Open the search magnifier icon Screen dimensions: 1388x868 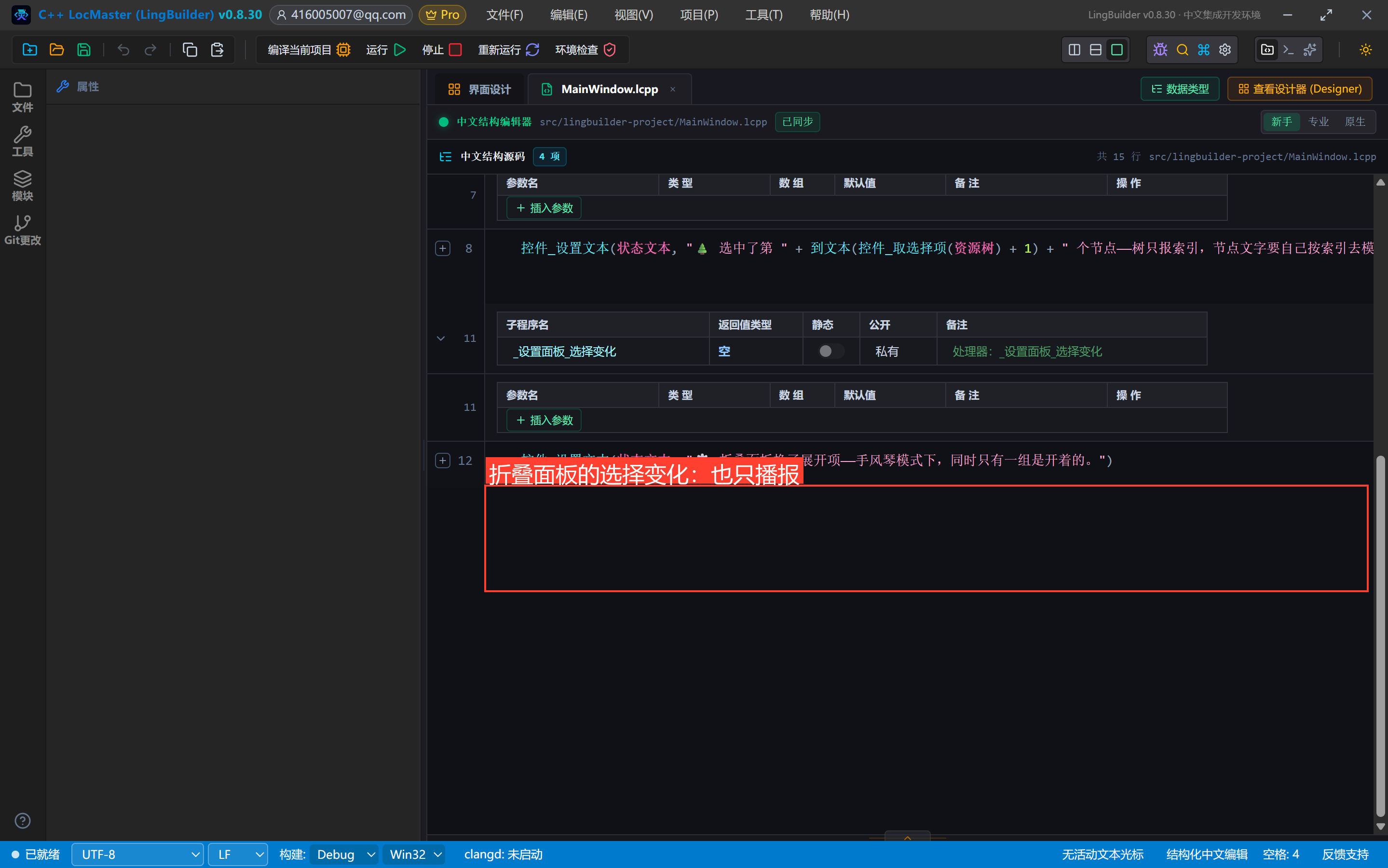tap(1183, 50)
